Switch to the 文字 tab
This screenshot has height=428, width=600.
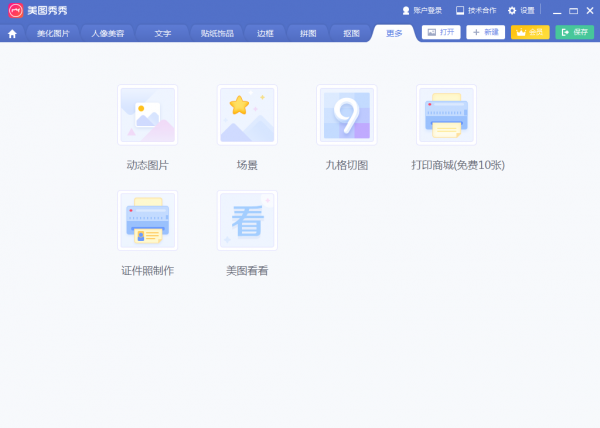pos(163,34)
